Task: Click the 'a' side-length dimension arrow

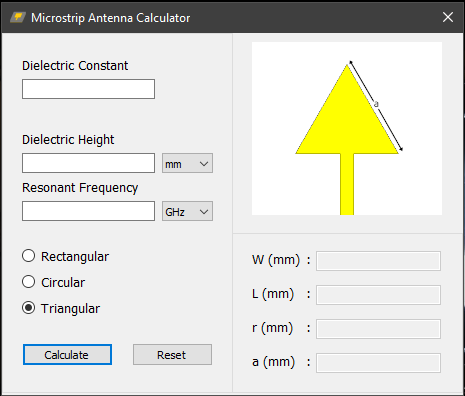Action: click(376, 106)
